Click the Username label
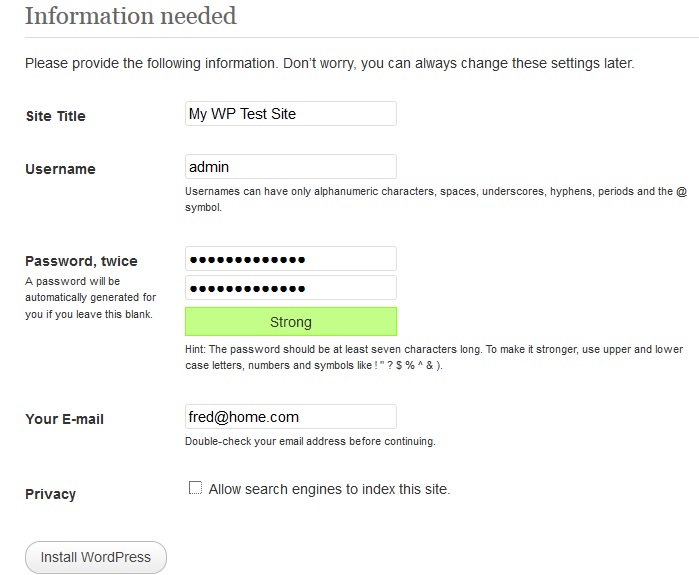 60,169
